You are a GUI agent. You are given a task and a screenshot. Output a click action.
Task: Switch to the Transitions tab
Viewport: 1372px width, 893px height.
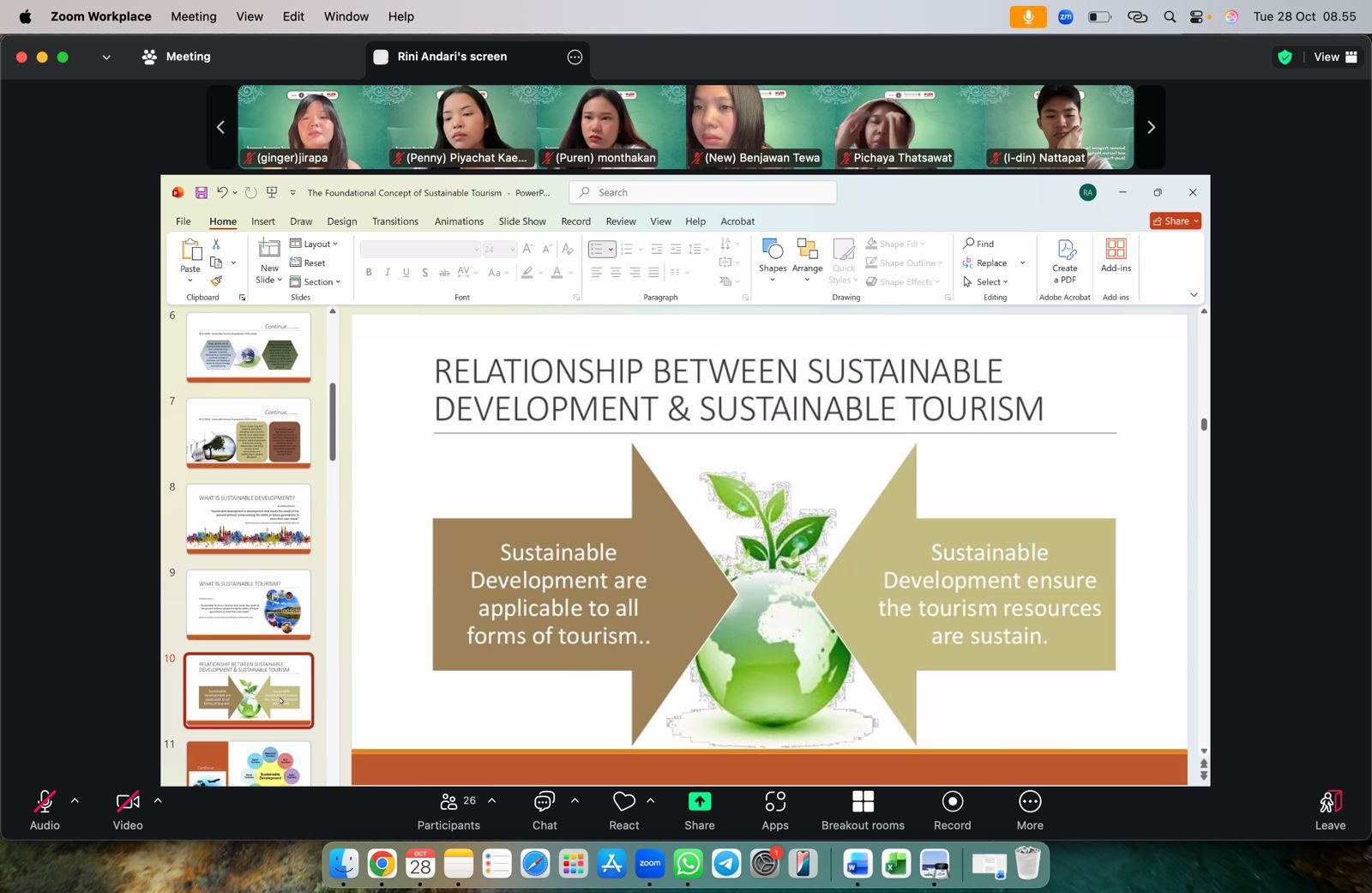[395, 221]
